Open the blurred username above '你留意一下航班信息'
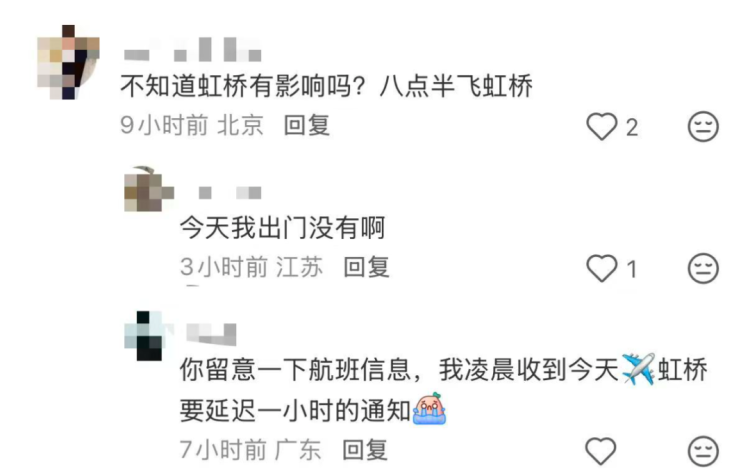Image resolution: width=750 pixels, height=469 pixels. coord(211,334)
